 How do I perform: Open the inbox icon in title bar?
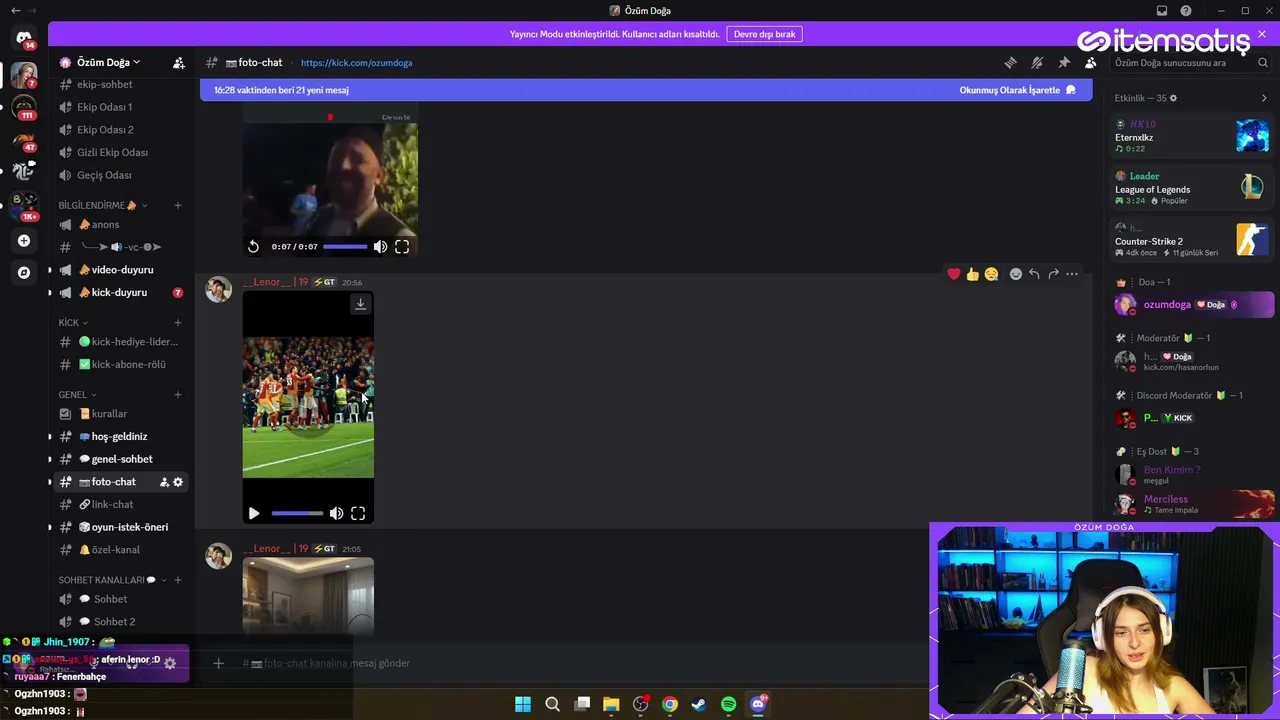pos(1162,11)
